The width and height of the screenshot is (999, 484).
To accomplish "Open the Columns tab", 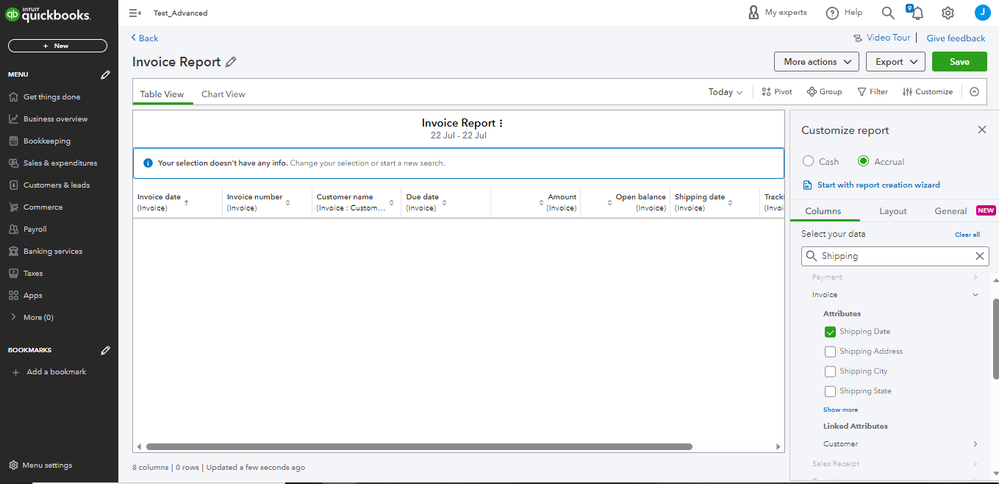I will pyautogui.click(x=823, y=211).
